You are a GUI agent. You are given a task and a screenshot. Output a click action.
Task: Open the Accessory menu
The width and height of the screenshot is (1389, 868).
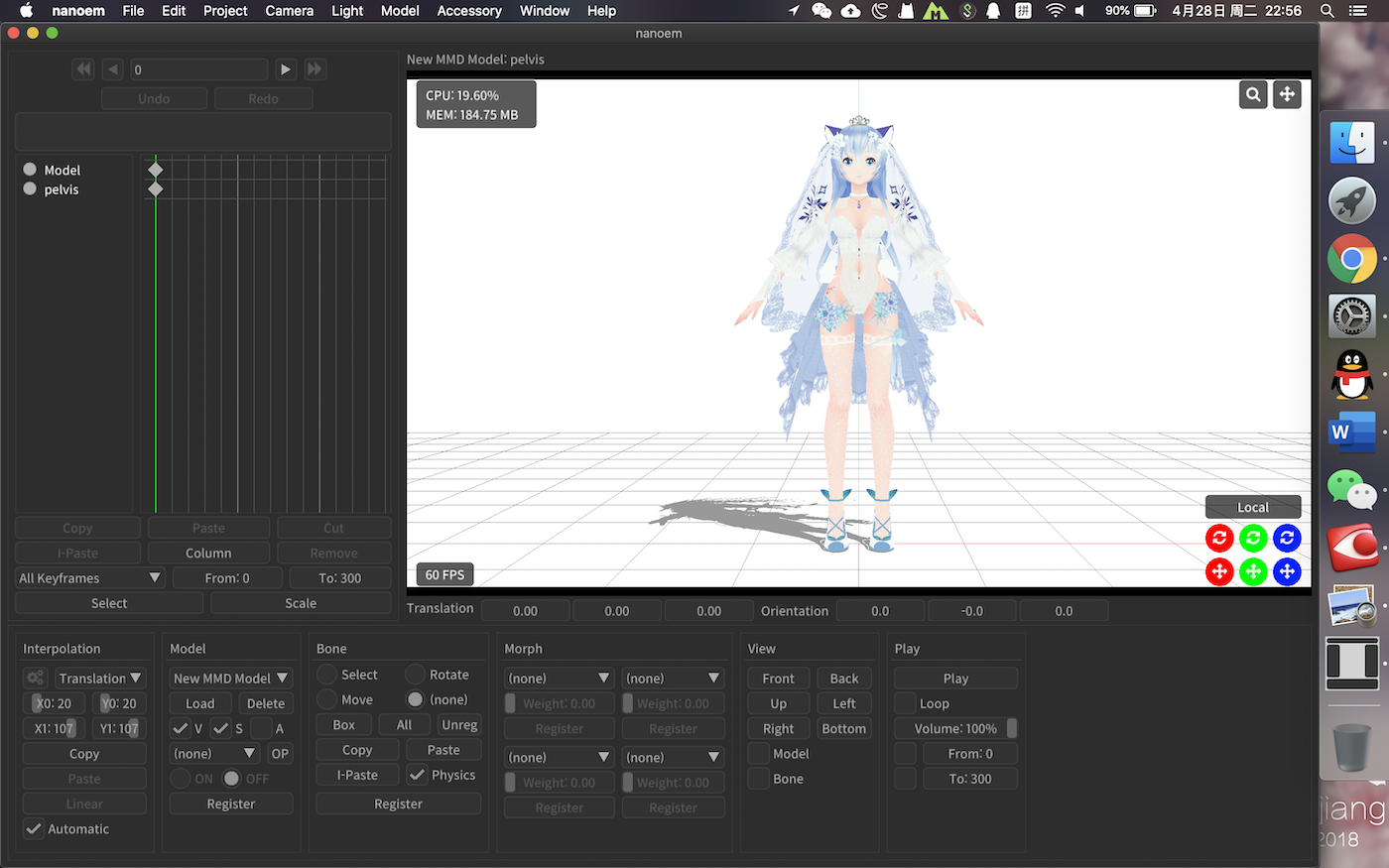pos(468,11)
